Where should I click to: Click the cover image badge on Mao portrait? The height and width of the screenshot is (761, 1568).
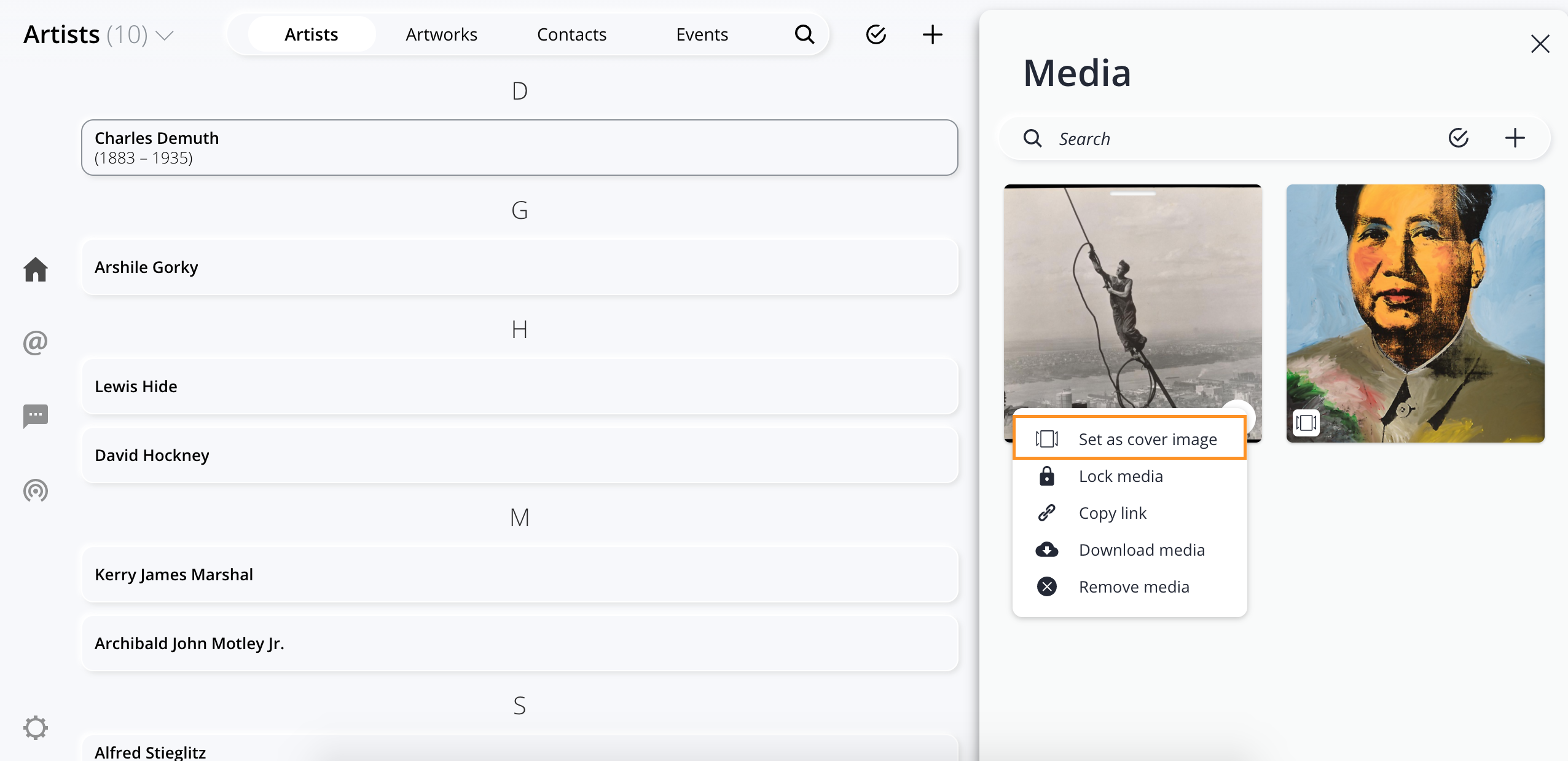pyautogui.click(x=1306, y=423)
